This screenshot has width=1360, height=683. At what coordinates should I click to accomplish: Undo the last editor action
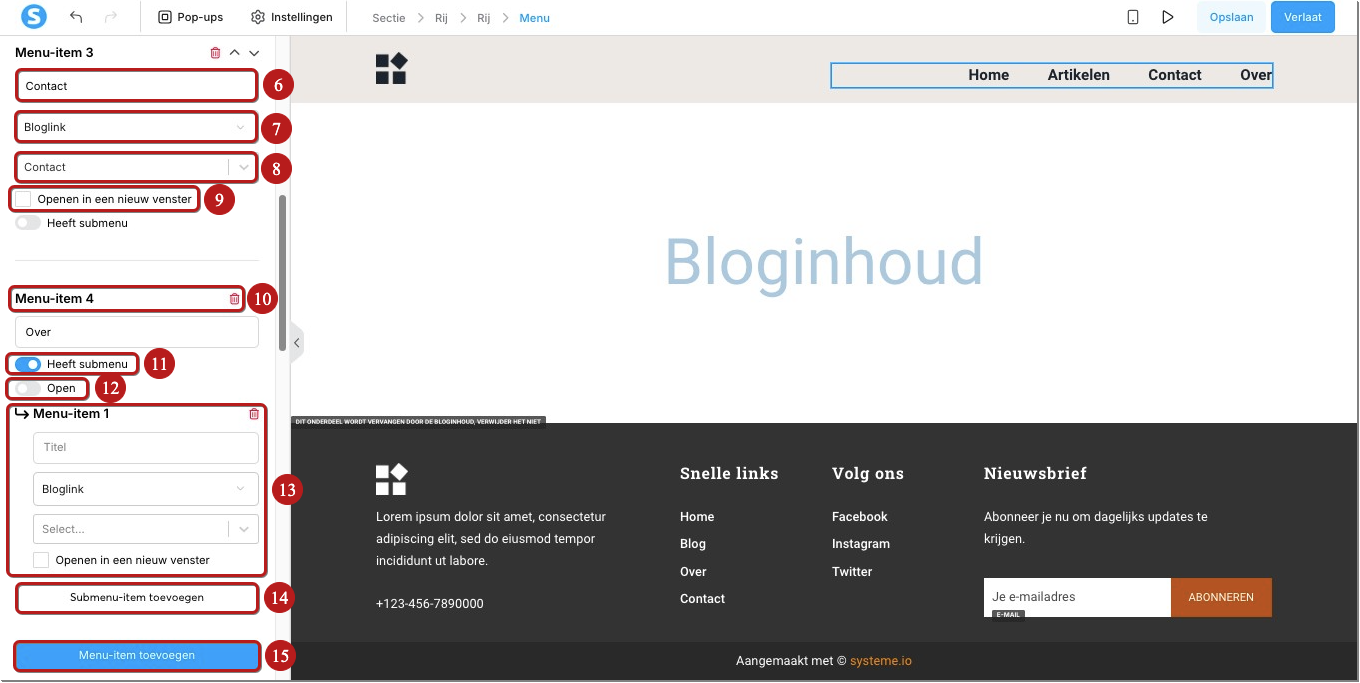pos(76,17)
